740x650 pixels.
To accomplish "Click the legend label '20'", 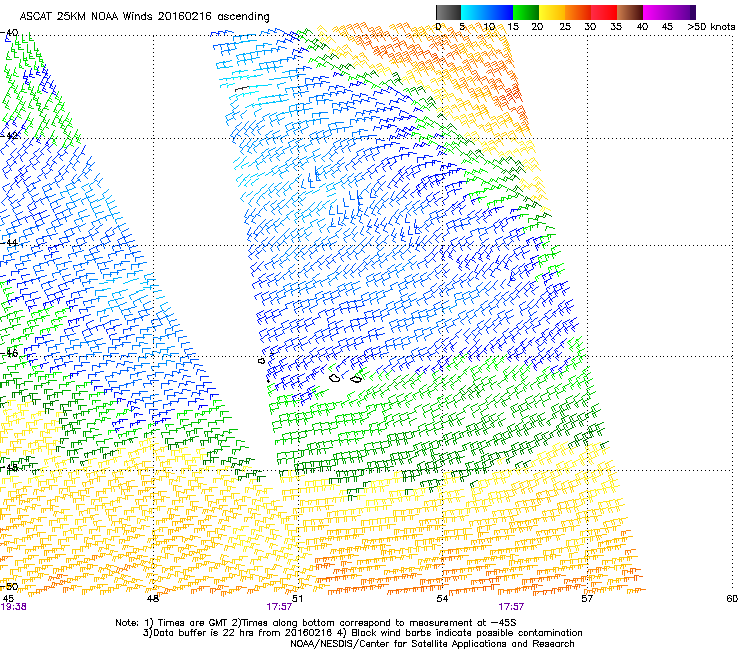I will point(537,27).
